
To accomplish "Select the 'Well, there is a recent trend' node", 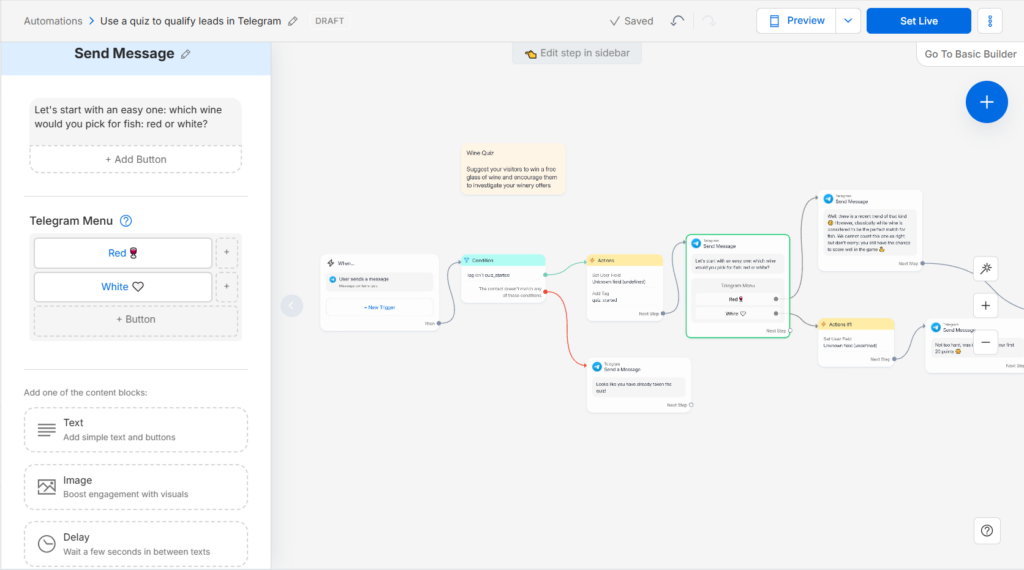I will 870,230.
